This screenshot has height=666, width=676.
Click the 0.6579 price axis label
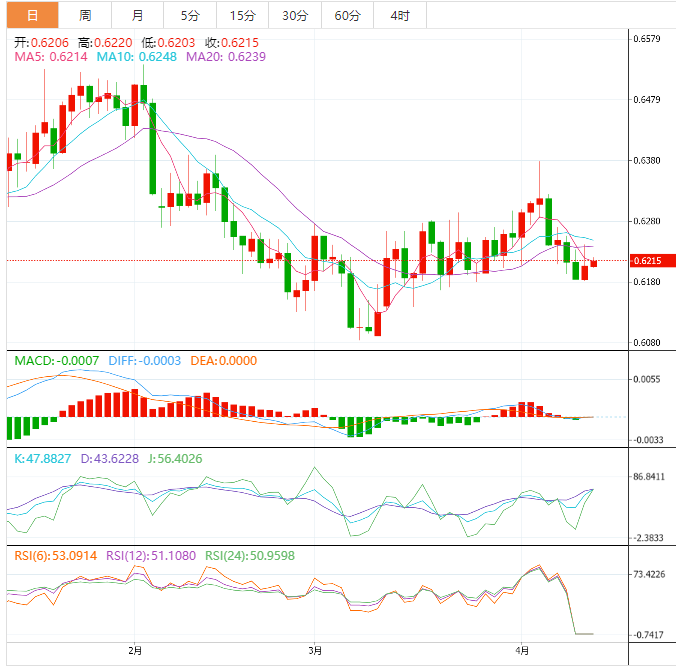coord(647,39)
